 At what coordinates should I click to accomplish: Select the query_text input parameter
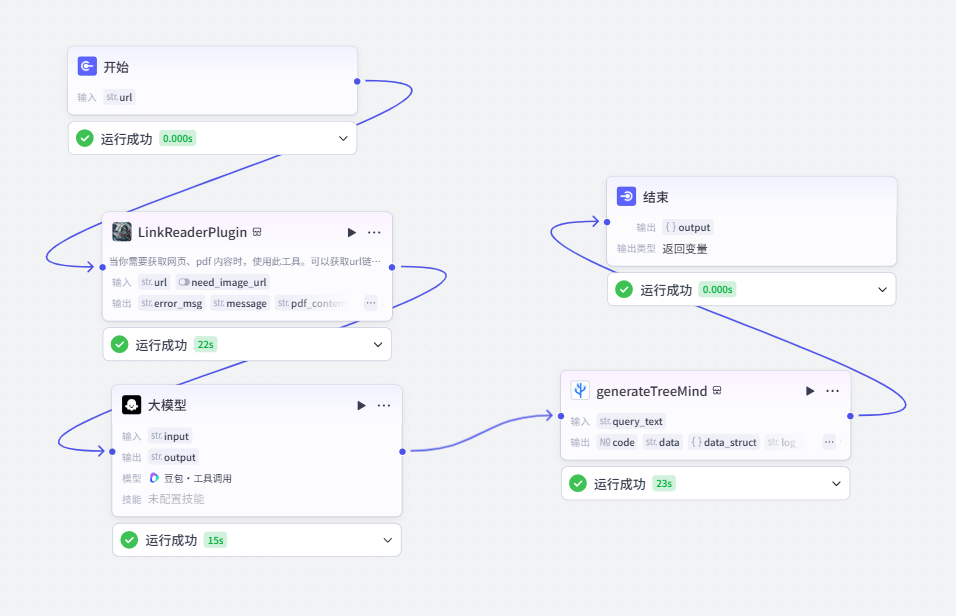click(631, 421)
